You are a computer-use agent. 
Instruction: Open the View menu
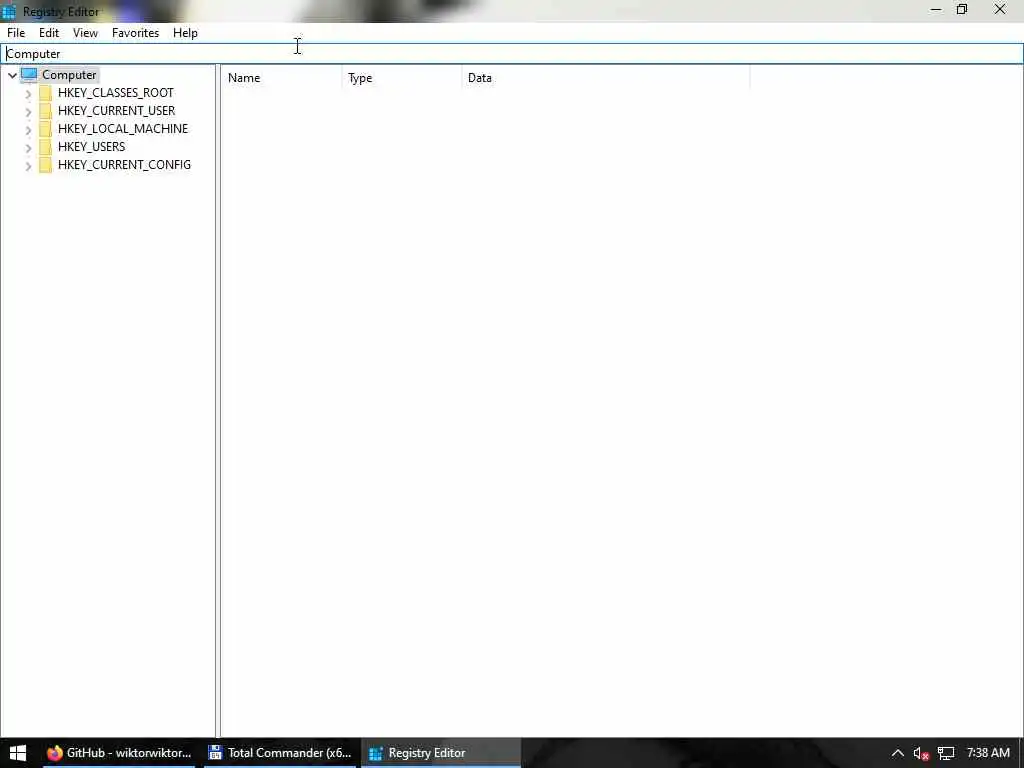pyautogui.click(x=85, y=33)
